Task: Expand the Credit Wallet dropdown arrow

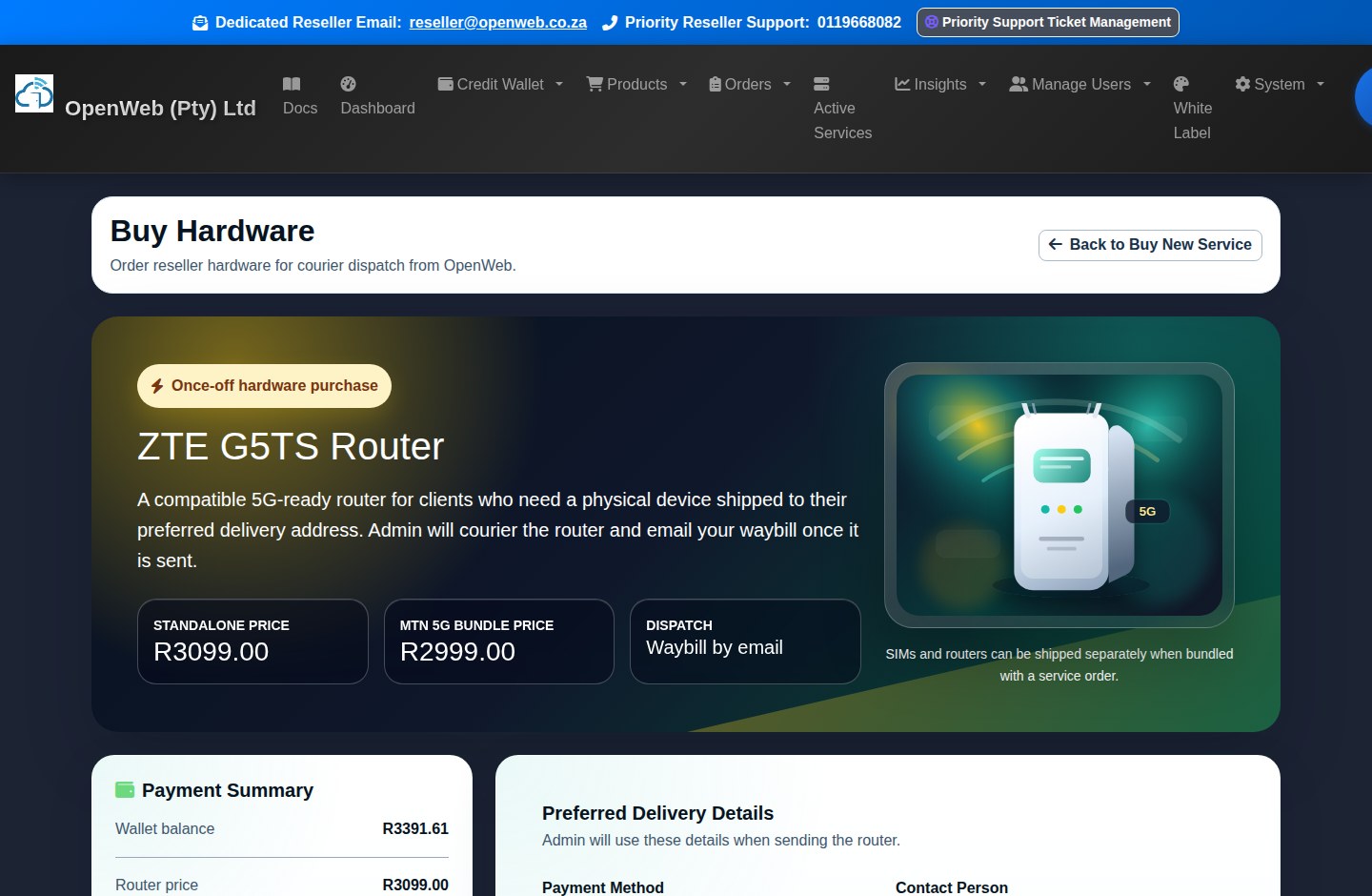Action: (559, 84)
